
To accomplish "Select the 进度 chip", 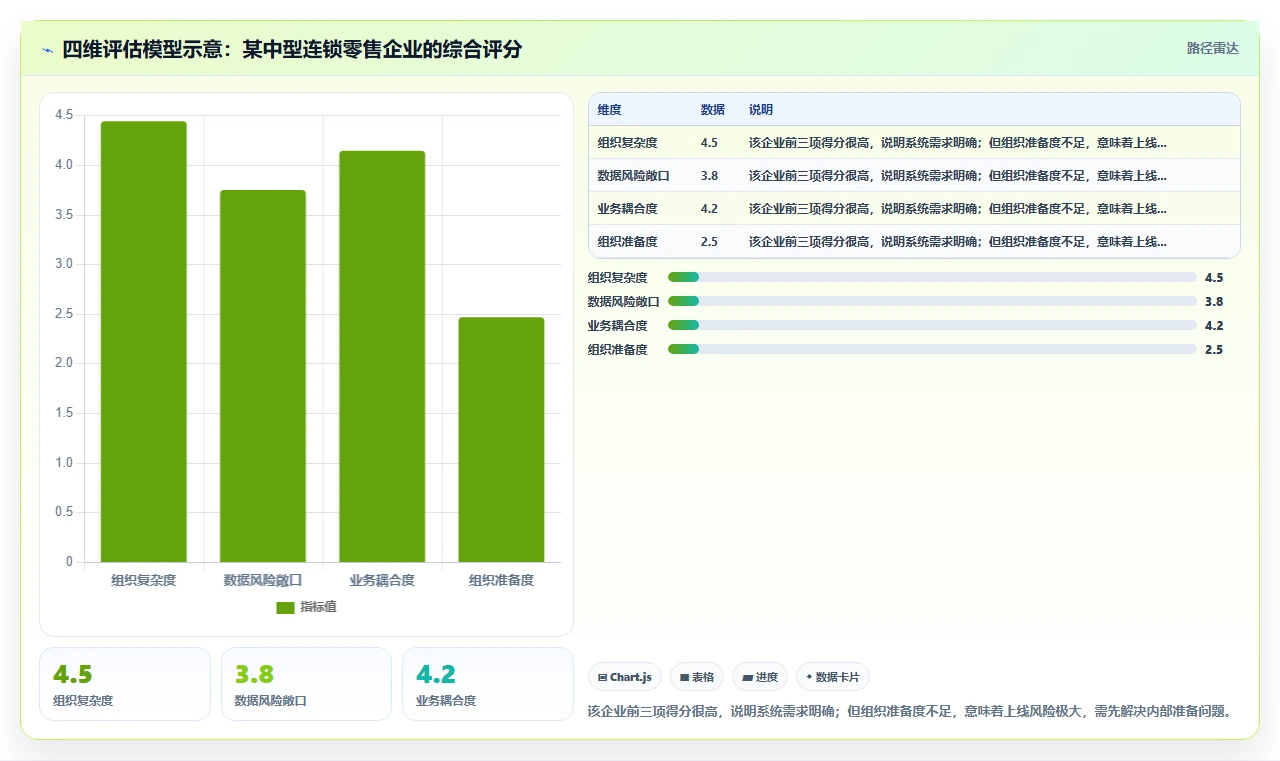I will 760,677.
